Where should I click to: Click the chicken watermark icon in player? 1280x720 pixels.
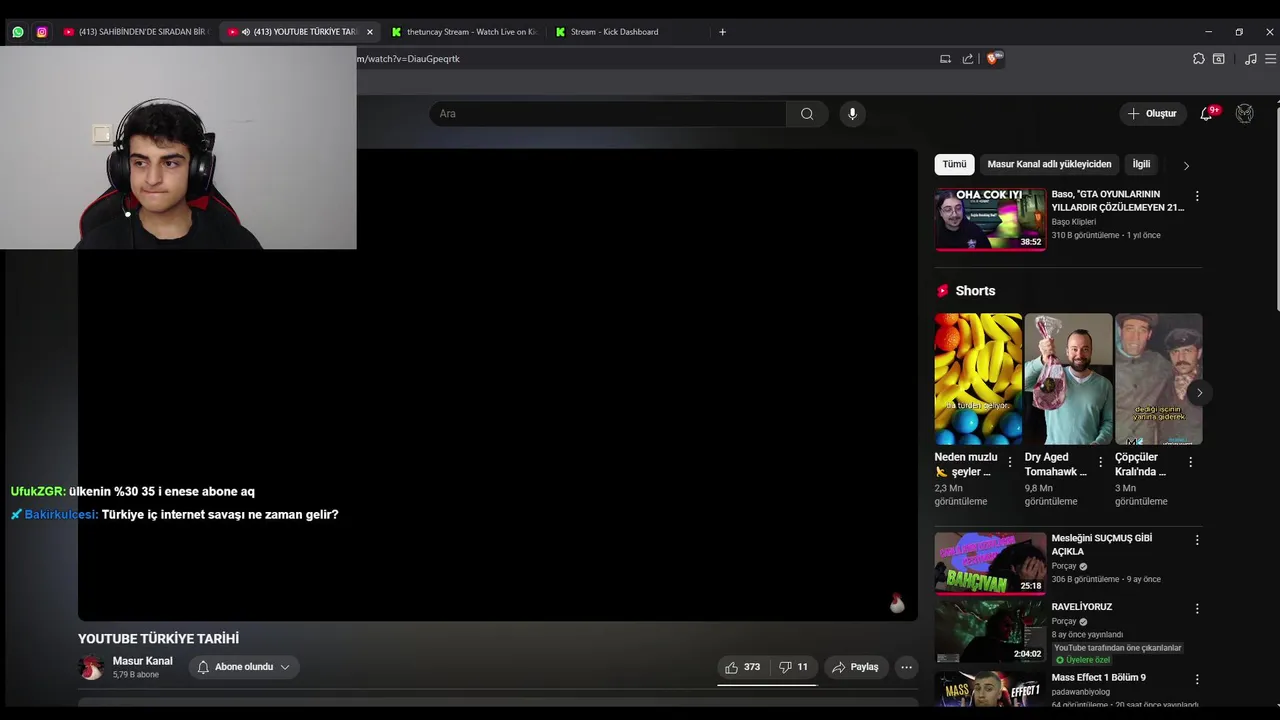pos(897,603)
